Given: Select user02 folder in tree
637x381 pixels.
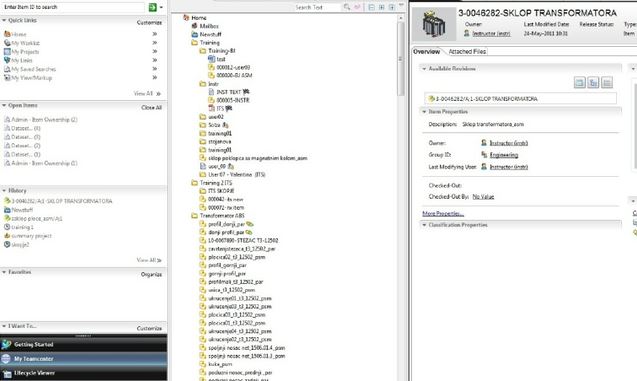Looking at the screenshot, I should [212, 117].
